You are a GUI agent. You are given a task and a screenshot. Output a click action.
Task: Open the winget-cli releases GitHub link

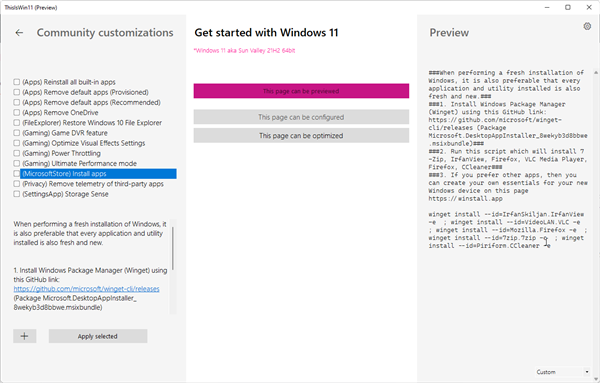[x=86, y=289]
